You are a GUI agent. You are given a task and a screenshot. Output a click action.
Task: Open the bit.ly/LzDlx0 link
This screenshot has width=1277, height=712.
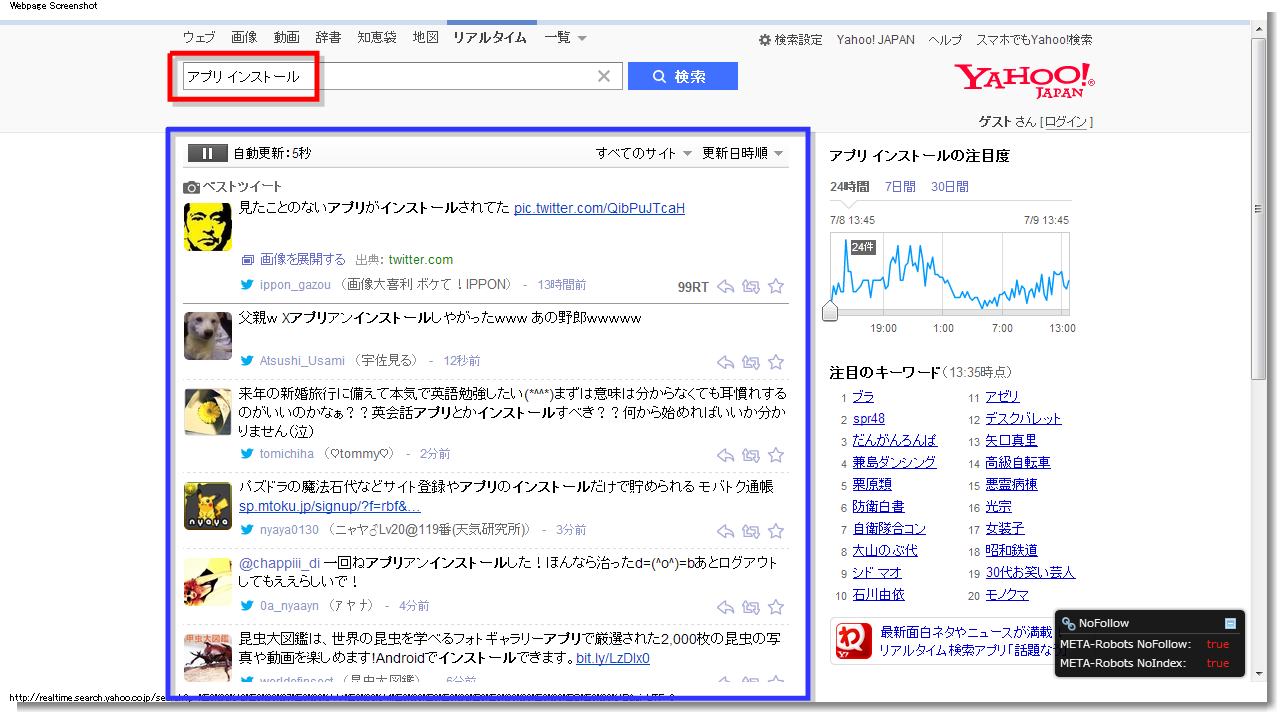click(613, 658)
